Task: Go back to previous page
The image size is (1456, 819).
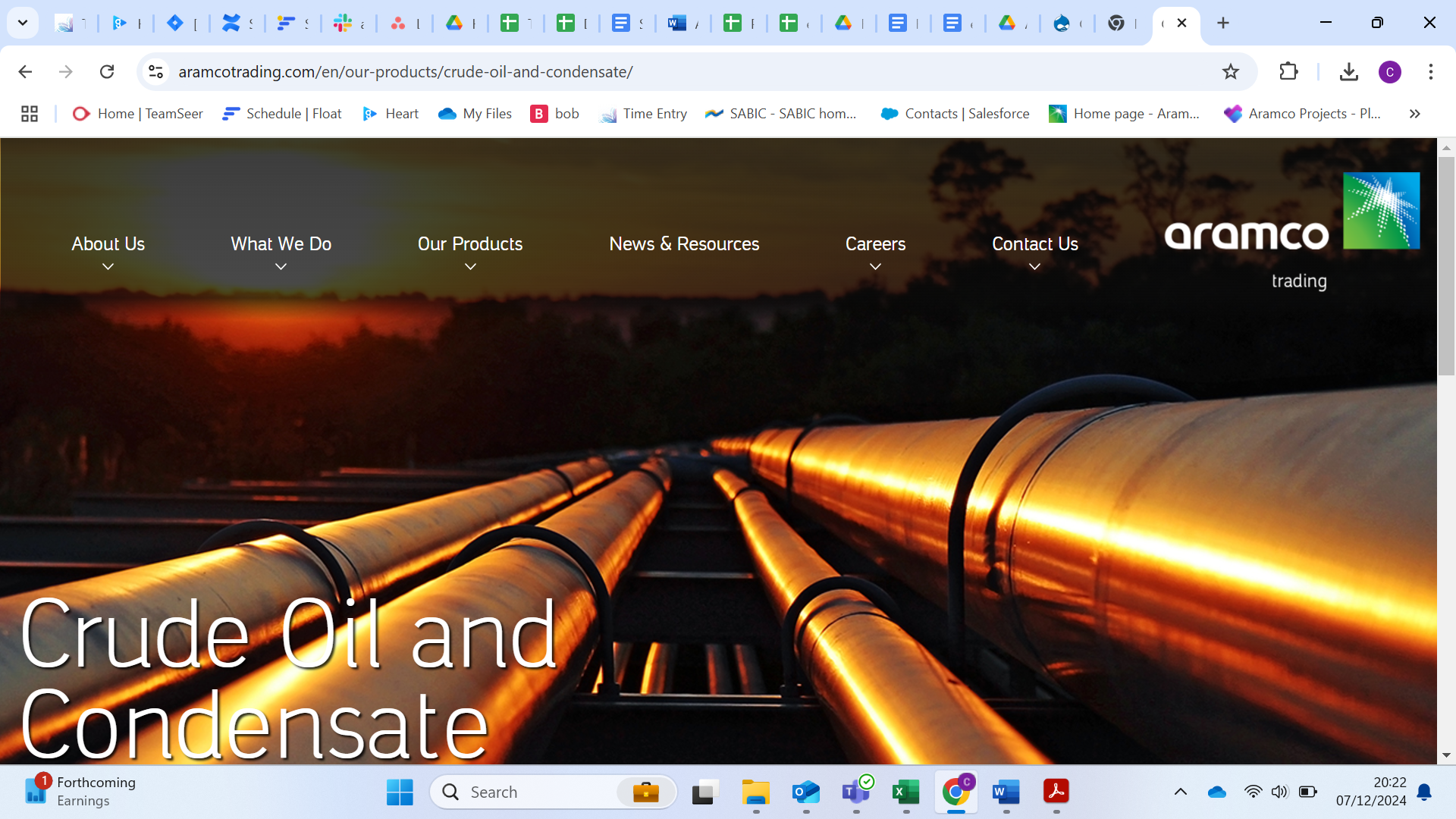Action: tap(25, 72)
